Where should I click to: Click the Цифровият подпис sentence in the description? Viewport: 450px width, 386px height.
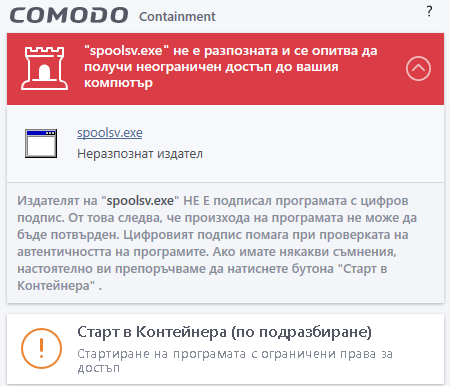pos(213,243)
